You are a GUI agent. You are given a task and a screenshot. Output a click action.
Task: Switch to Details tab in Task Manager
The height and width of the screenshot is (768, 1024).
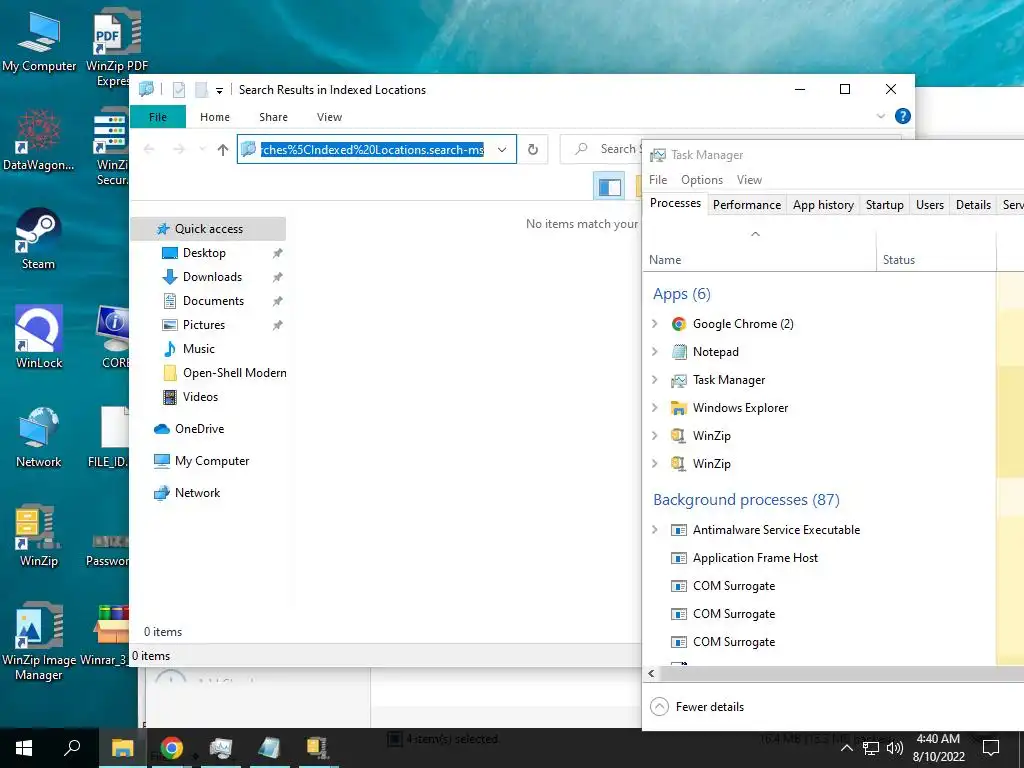pos(973,205)
